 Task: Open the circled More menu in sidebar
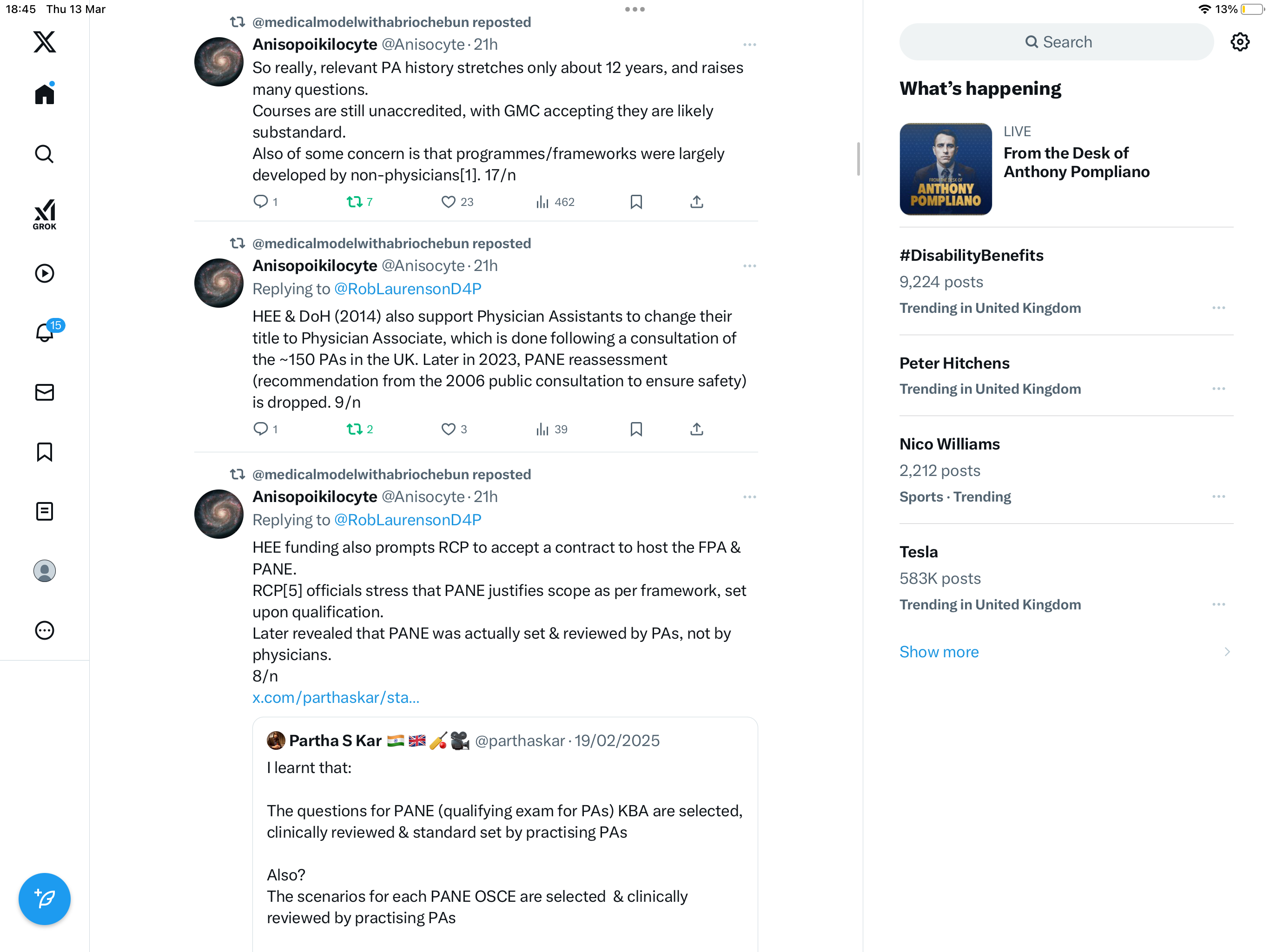pos(44,630)
